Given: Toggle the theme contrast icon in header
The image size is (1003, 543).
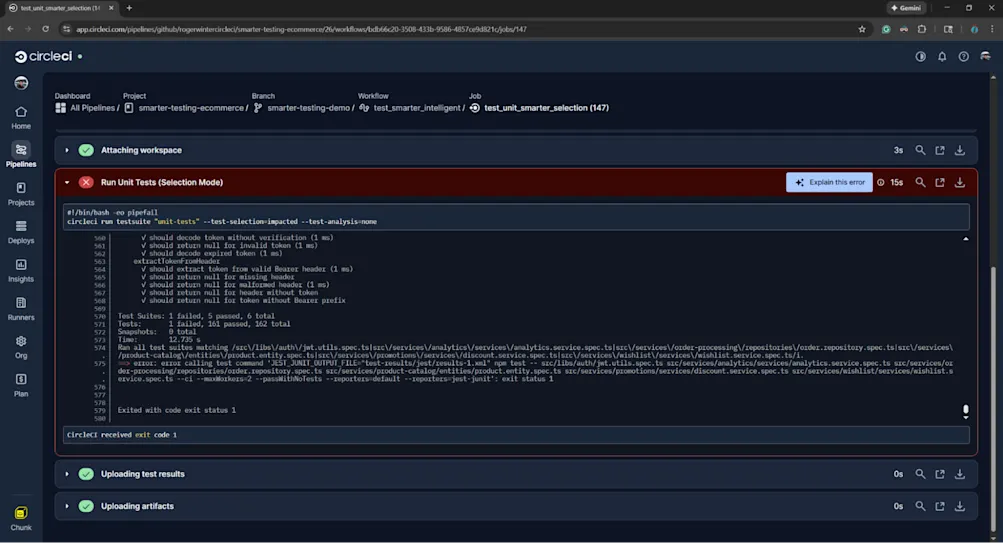Looking at the screenshot, I should coord(920,56).
